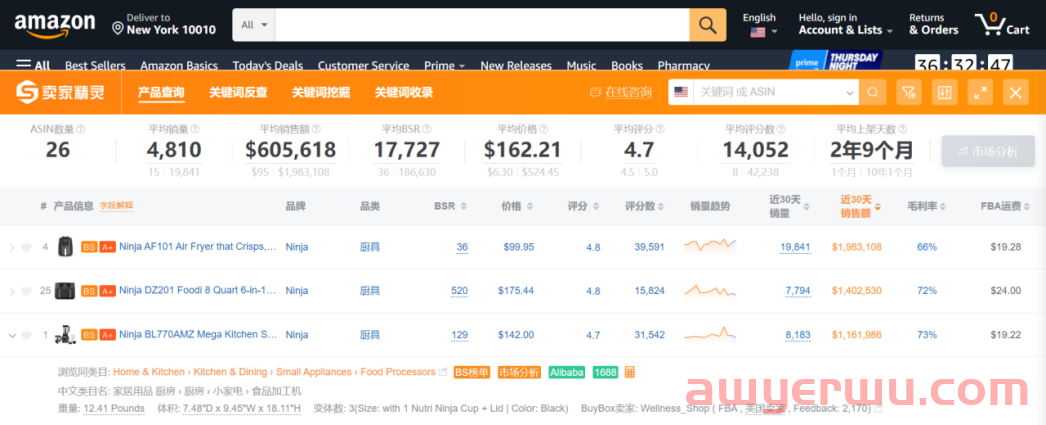1046x425 pixels.
Task: Click the Ninja BL770AMZ blender thumbnail
Action: (65, 335)
